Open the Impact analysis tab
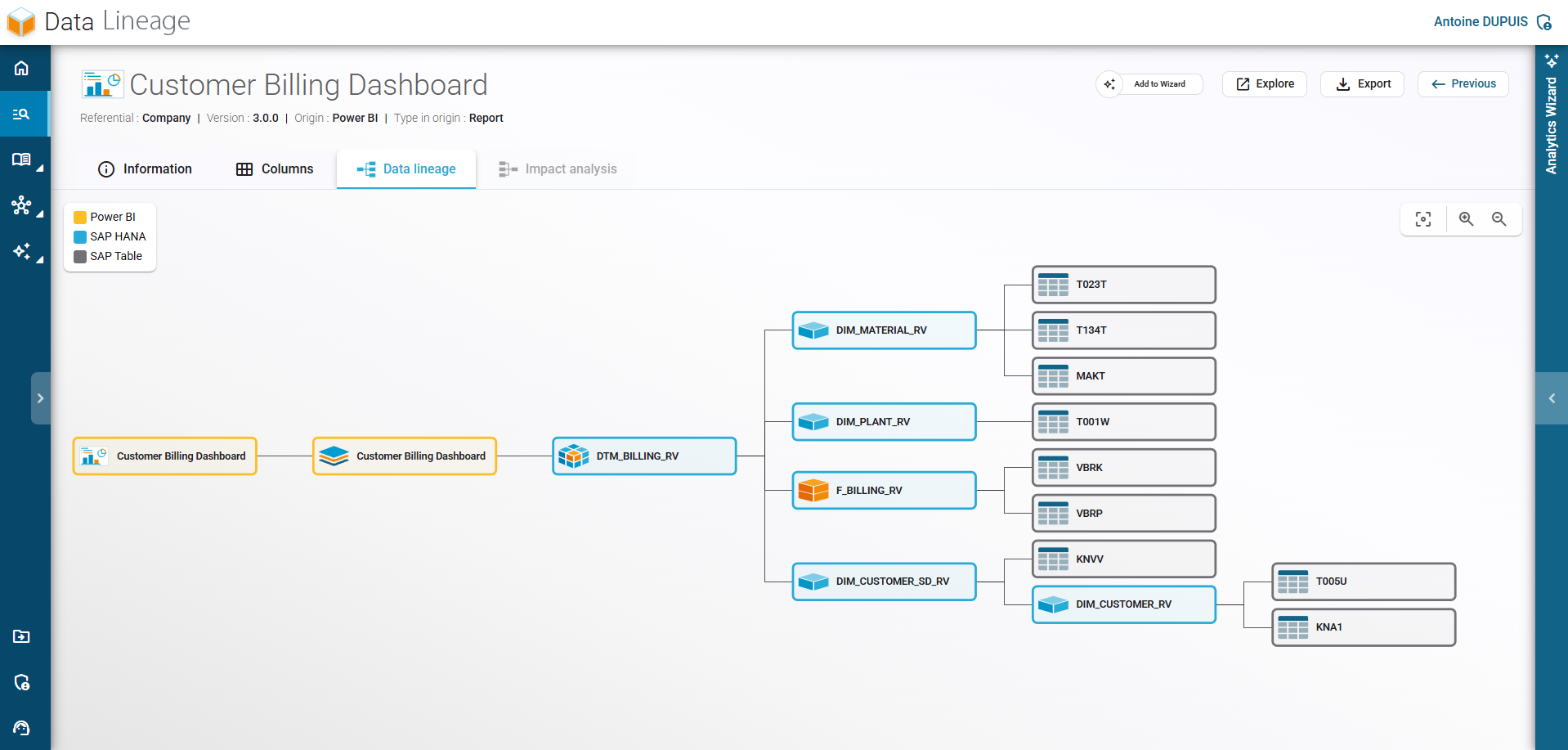The image size is (1568, 750). [x=558, y=169]
